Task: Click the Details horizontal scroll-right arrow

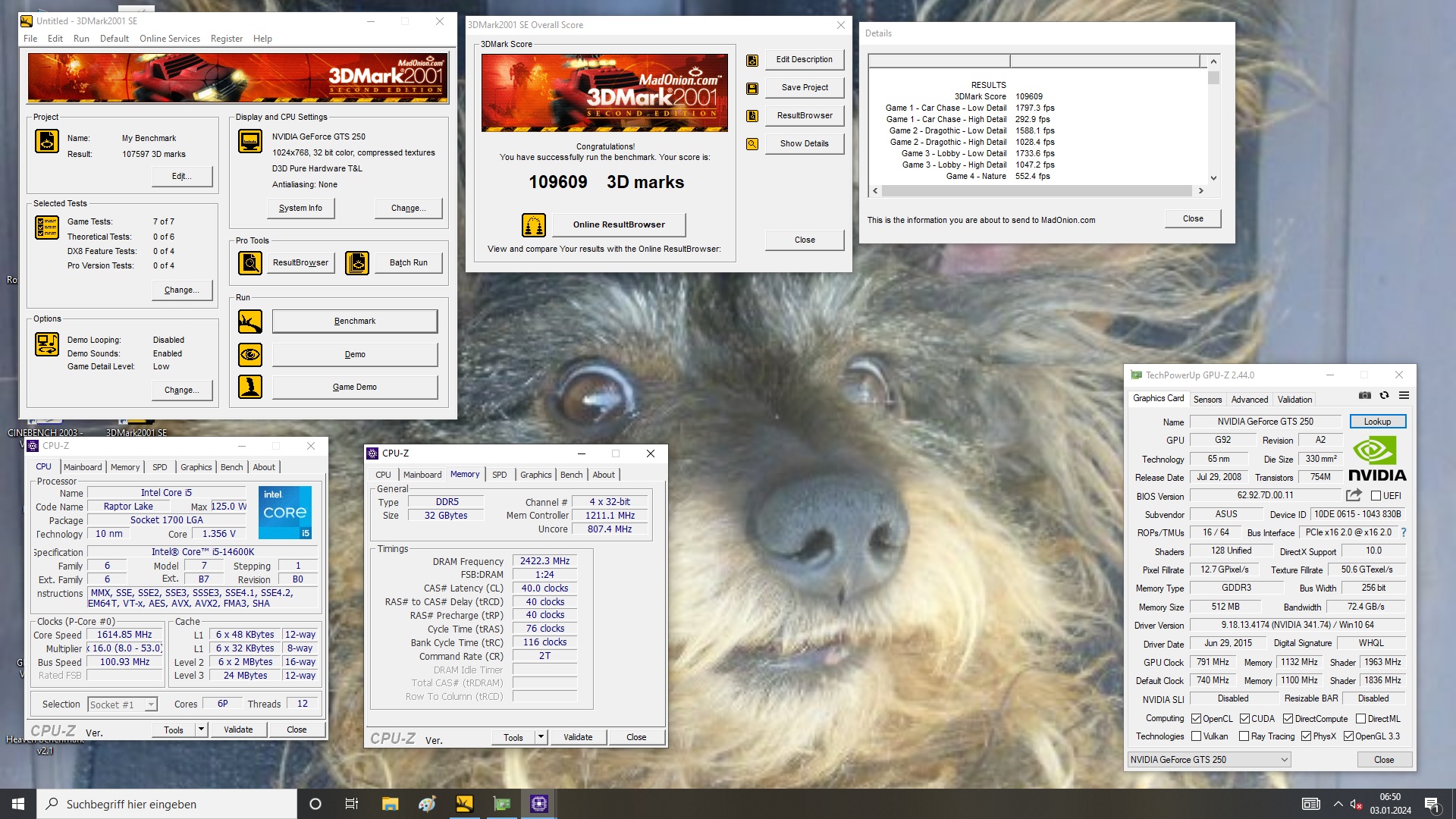Action: [1200, 191]
